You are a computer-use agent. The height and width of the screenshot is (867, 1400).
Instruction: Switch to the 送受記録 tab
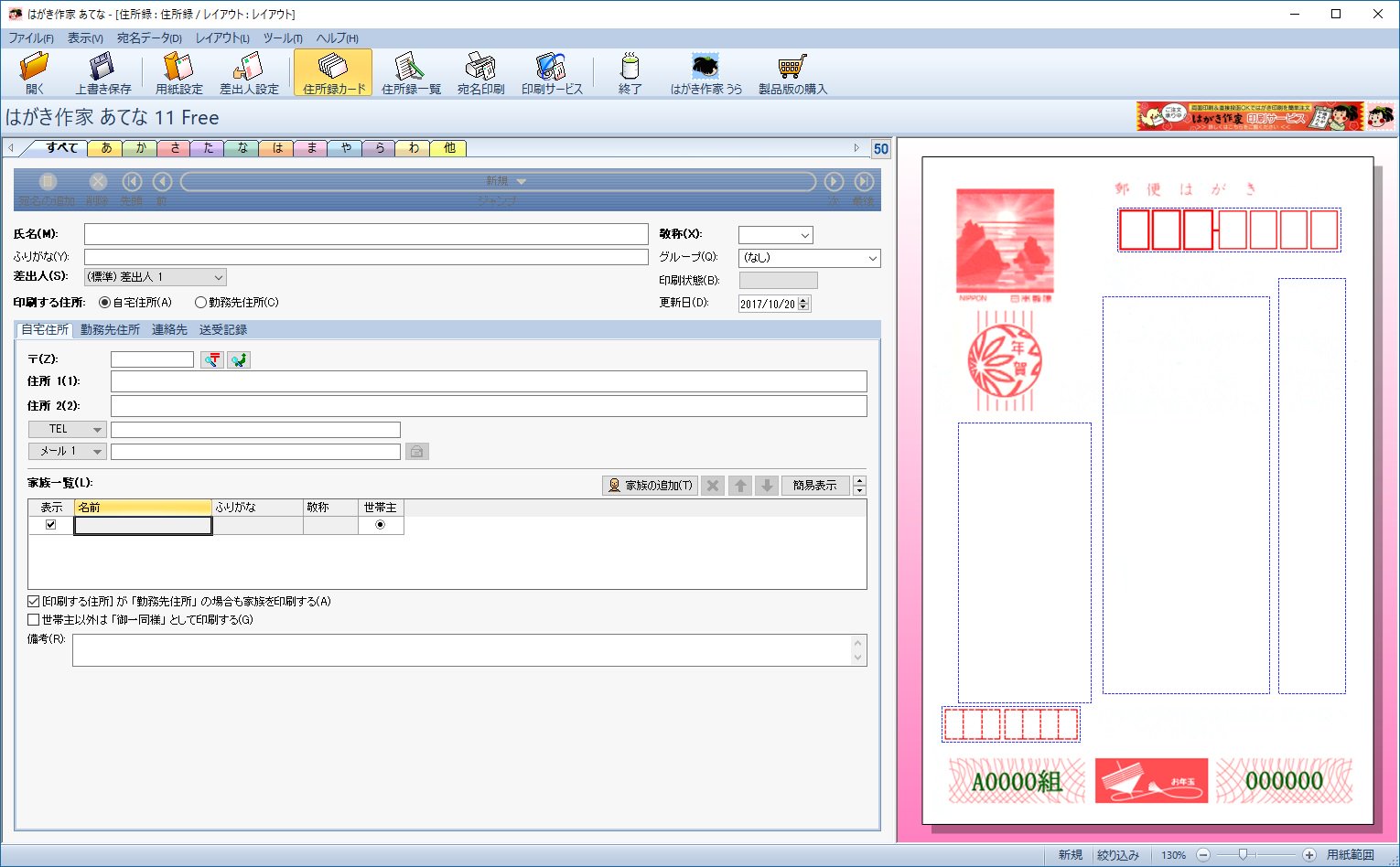[223, 330]
